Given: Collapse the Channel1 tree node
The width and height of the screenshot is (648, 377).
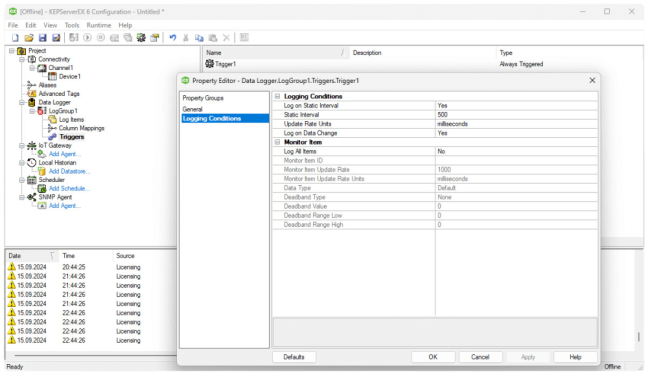Looking at the screenshot, I should [x=32, y=68].
